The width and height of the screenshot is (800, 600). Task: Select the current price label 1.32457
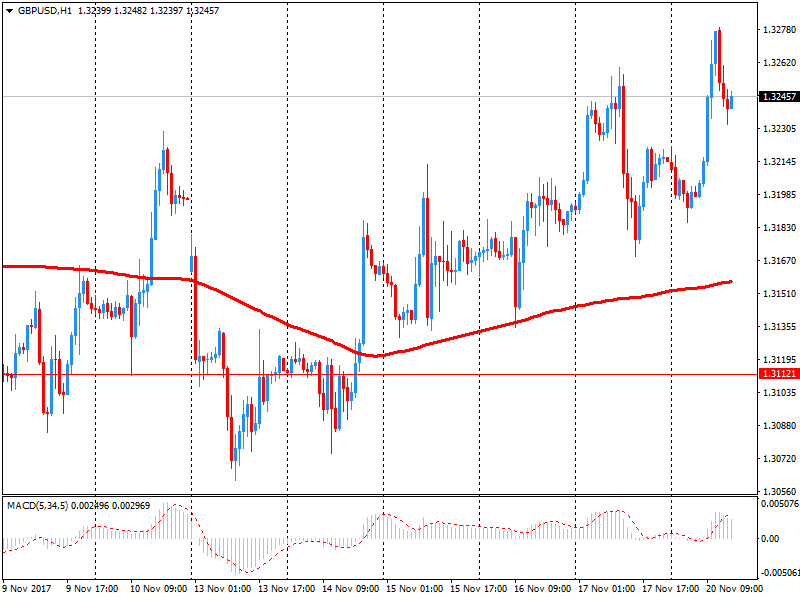[779, 96]
